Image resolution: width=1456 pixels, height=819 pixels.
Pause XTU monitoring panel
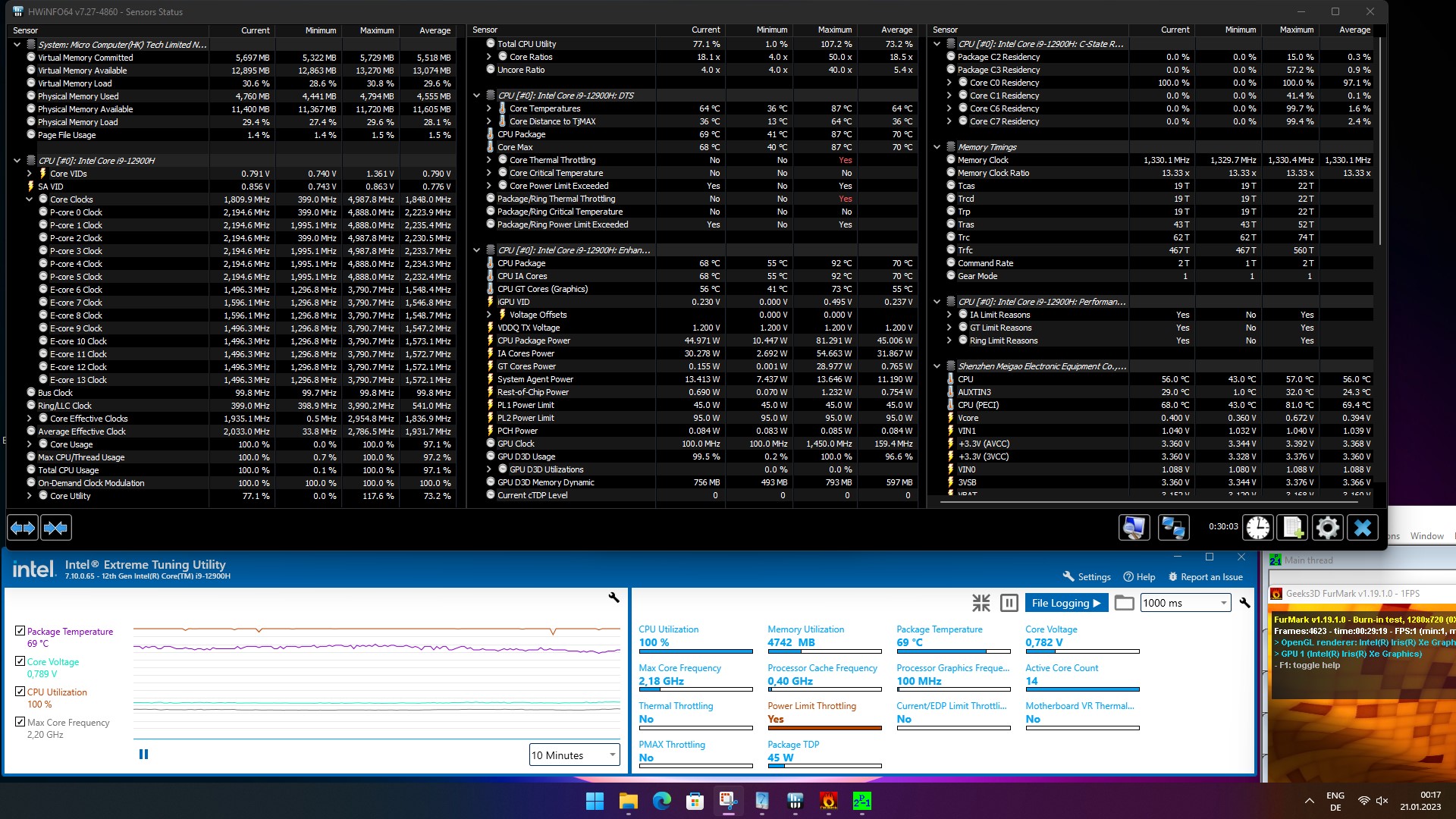pyautogui.click(x=1009, y=603)
